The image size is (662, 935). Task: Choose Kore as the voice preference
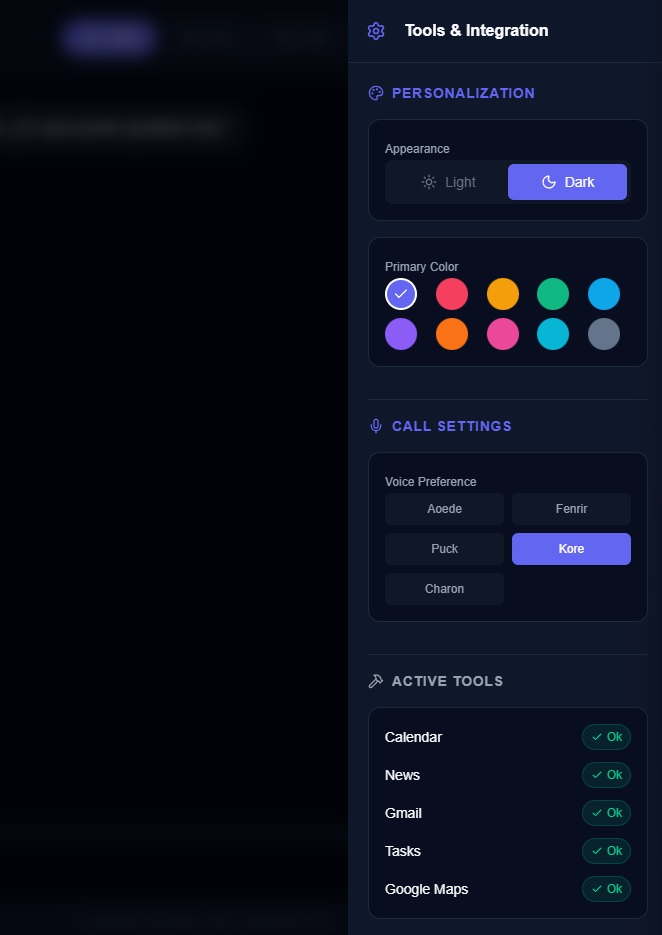click(x=571, y=549)
